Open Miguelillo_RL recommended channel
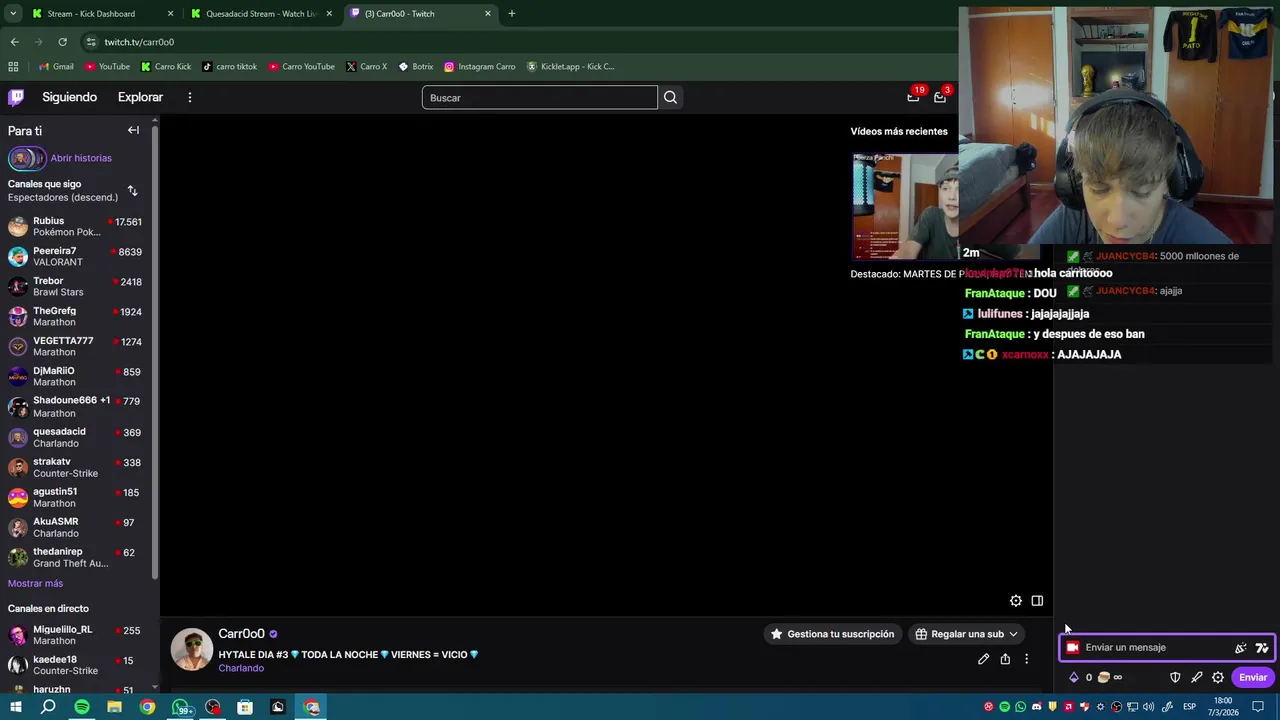The width and height of the screenshot is (1280, 720). pyautogui.click(x=76, y=635)
